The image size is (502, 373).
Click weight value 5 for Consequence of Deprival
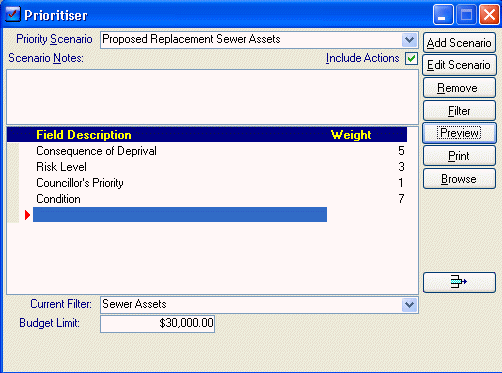[401, 151]
